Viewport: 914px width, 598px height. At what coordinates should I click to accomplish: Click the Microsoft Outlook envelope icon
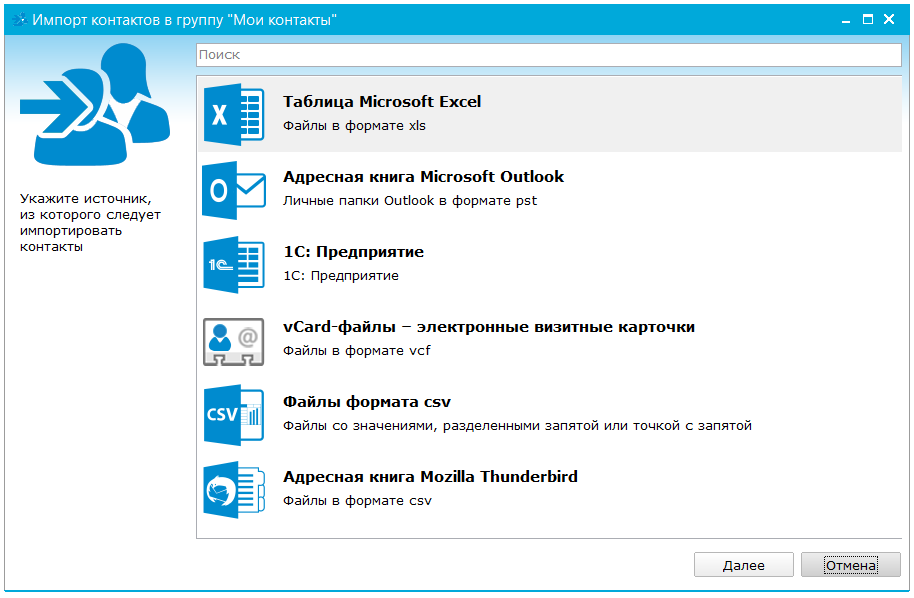(x=233, y=189)
